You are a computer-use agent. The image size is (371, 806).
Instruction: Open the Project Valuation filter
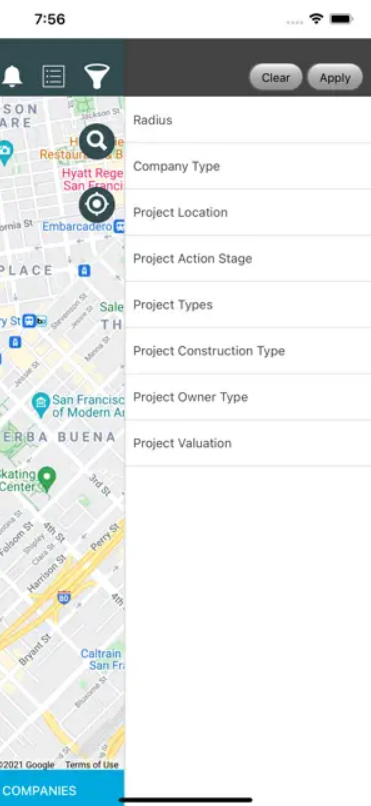click(248, 443)
